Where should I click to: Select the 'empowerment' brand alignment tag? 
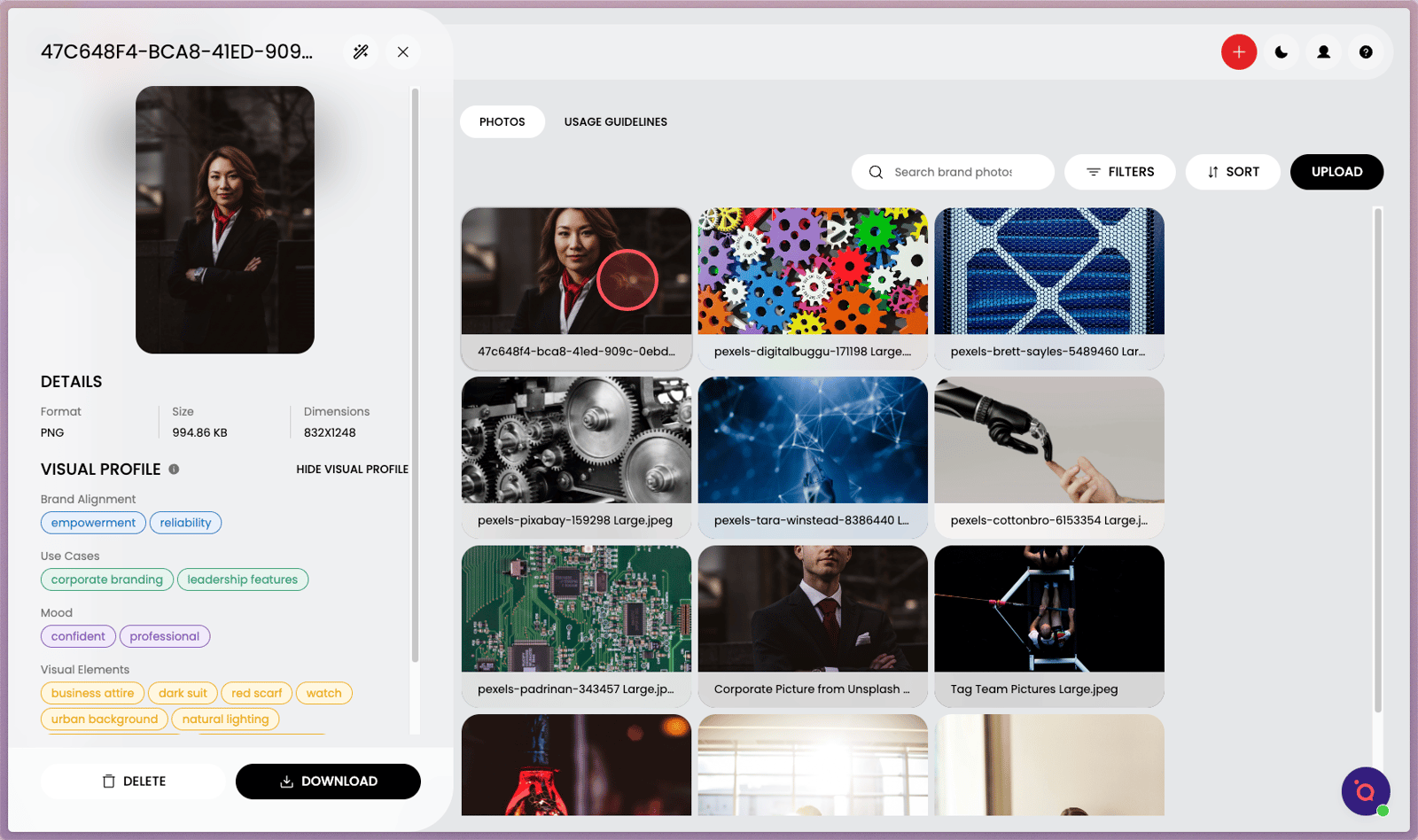click(93, 523)
